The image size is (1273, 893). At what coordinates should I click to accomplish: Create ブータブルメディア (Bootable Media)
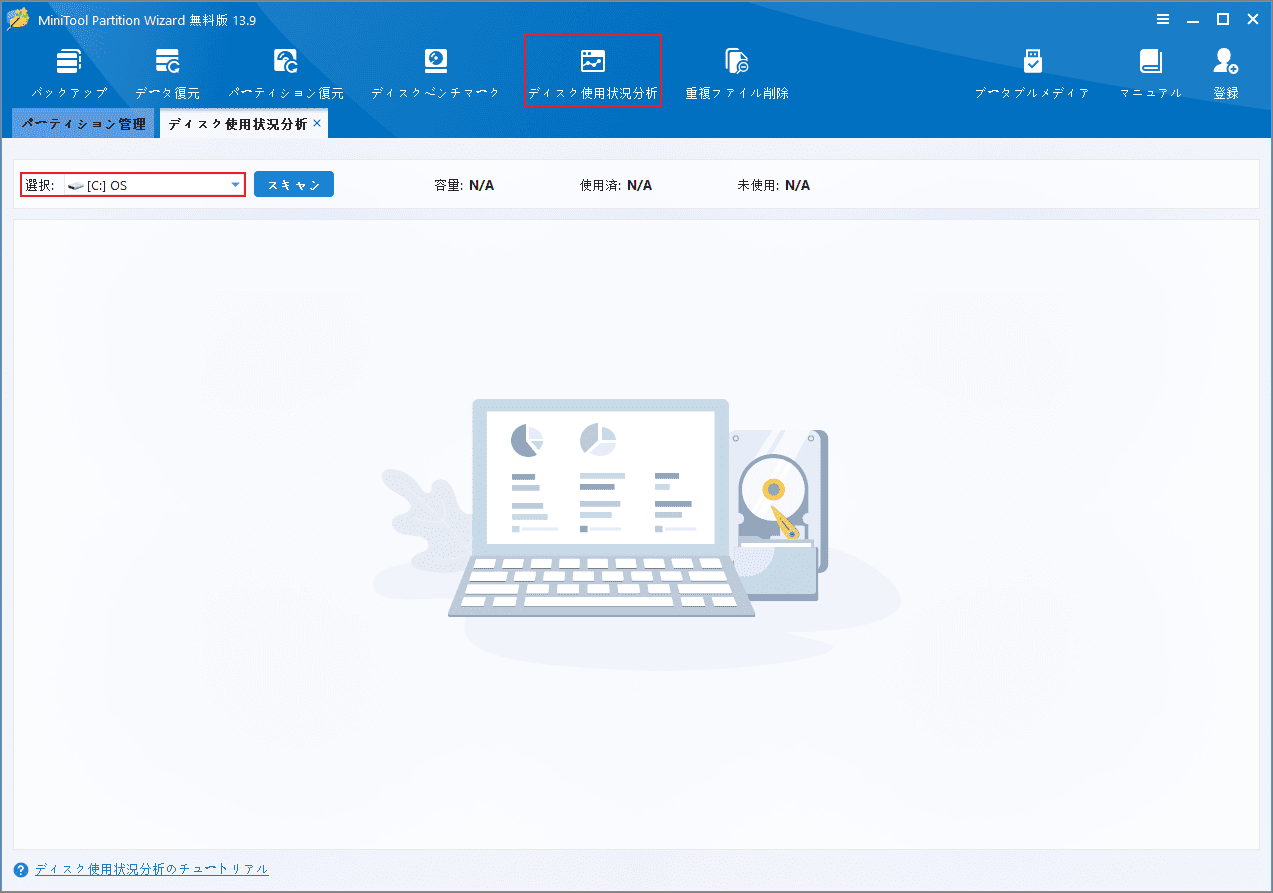tap(1032, 74)
